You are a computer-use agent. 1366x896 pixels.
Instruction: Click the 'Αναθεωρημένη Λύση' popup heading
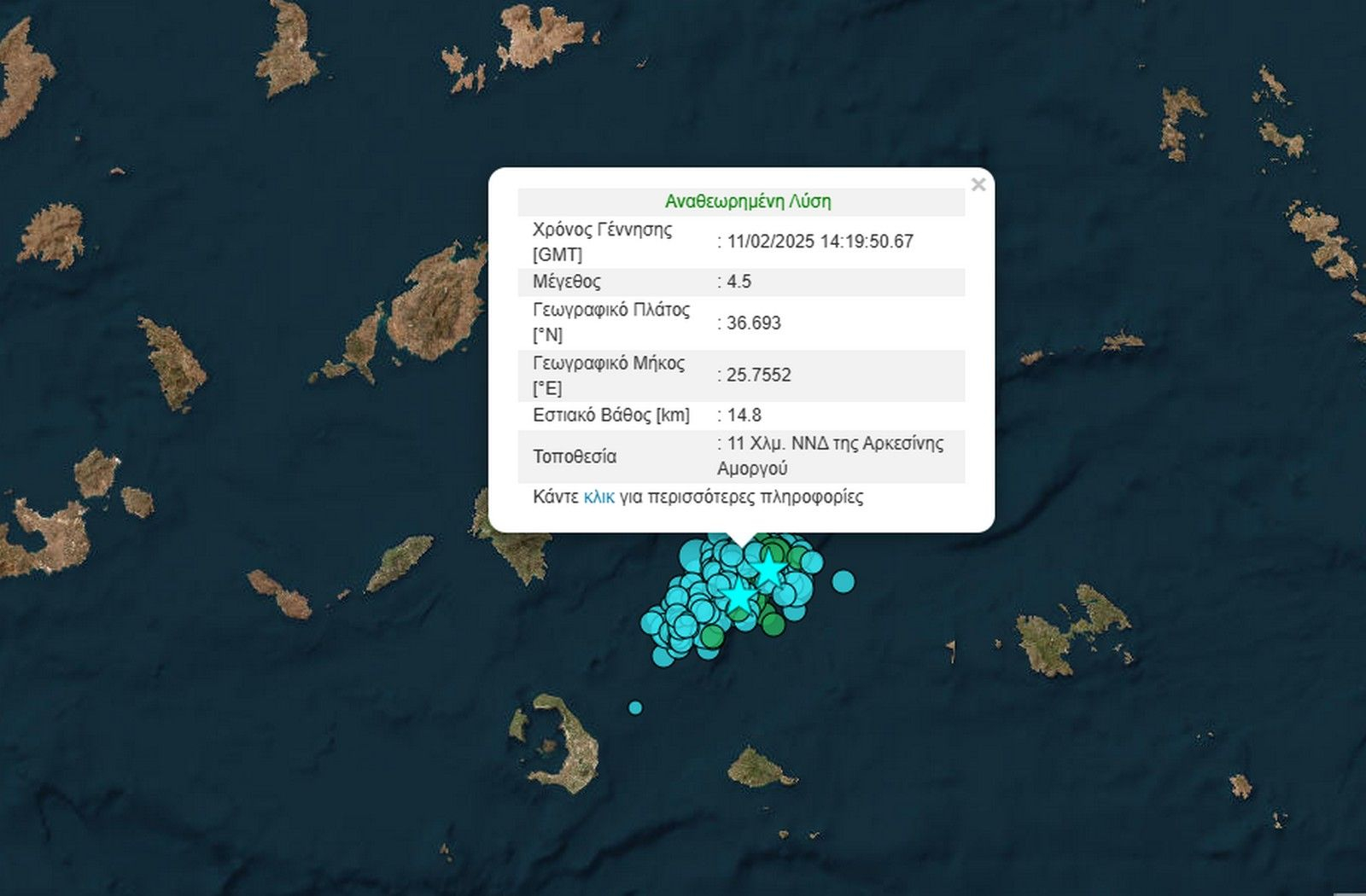(x=748, y=201)
